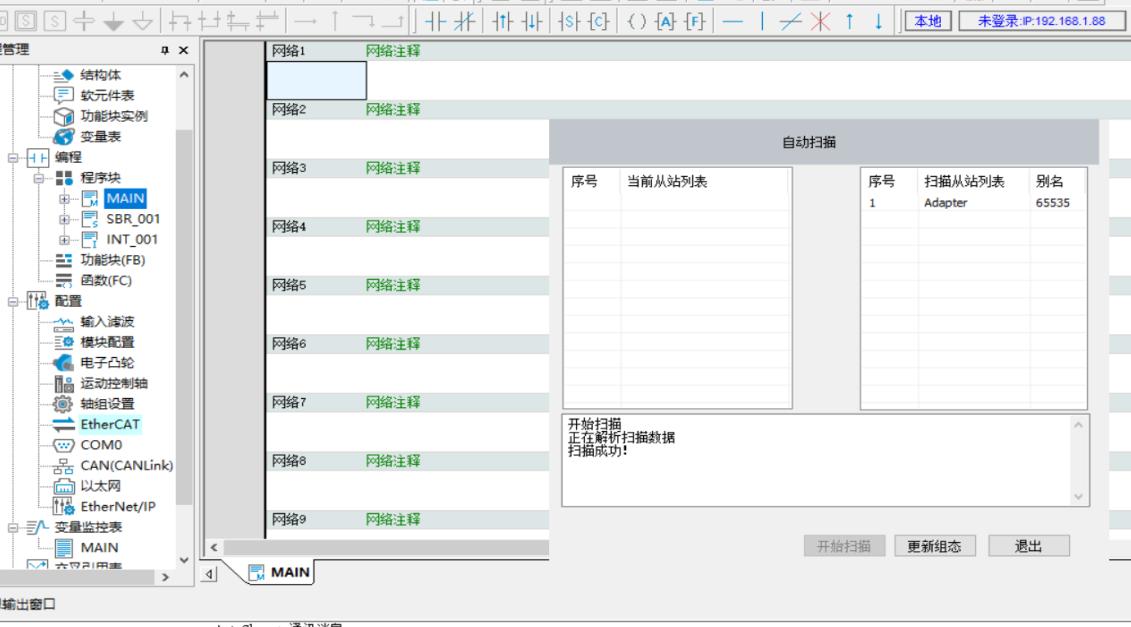Click the 网络1 network label
1131x627 pixels.
point(289,51)
